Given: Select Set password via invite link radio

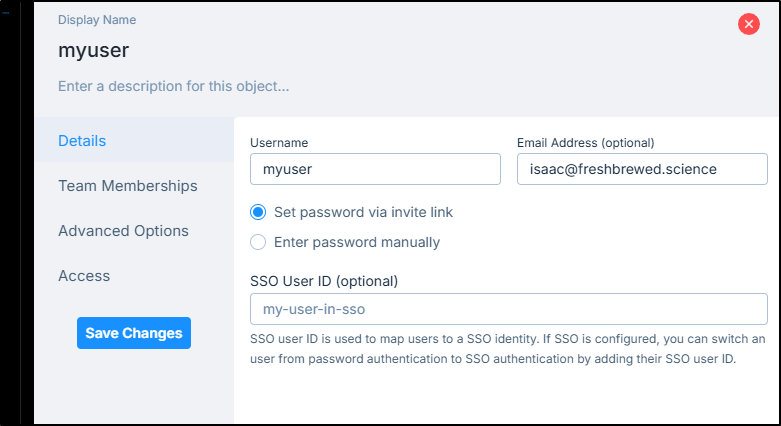Looking at the screenshot, I should coord(258,212).
